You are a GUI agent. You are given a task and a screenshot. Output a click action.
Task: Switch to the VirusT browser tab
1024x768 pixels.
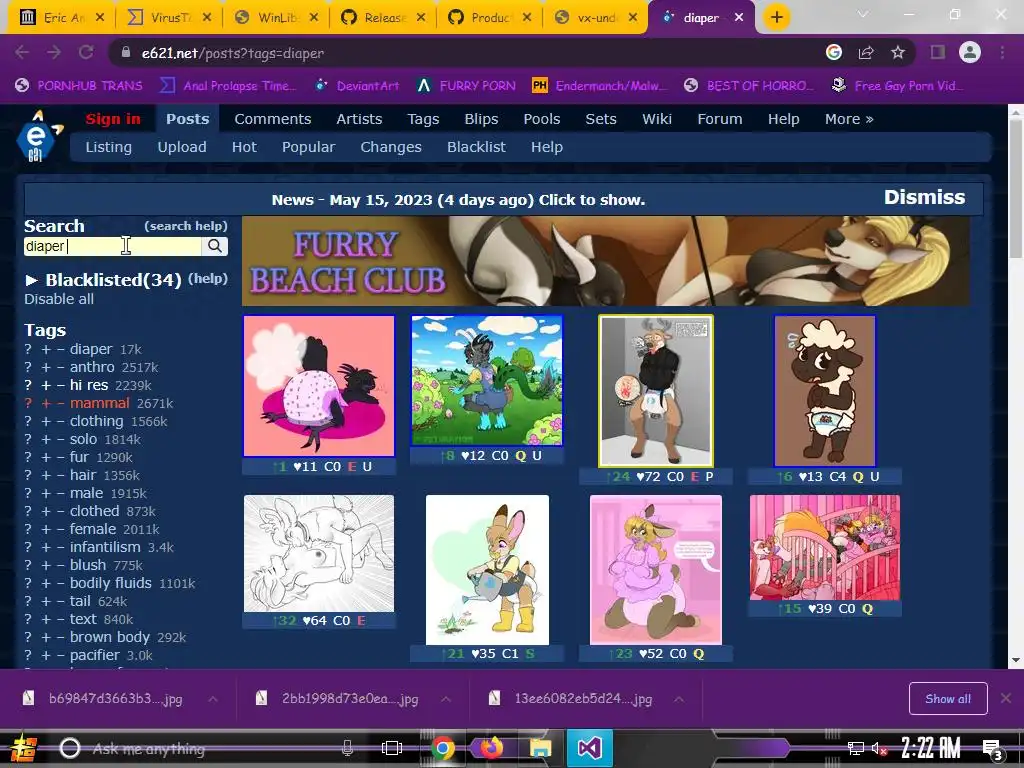point(169,18)
